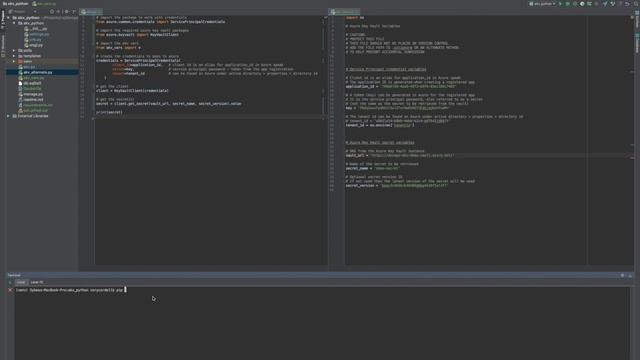This screenshot has height=360, width=640.
Task: Click the VCS update project icon in the toolbar
Action: [605, 4]
